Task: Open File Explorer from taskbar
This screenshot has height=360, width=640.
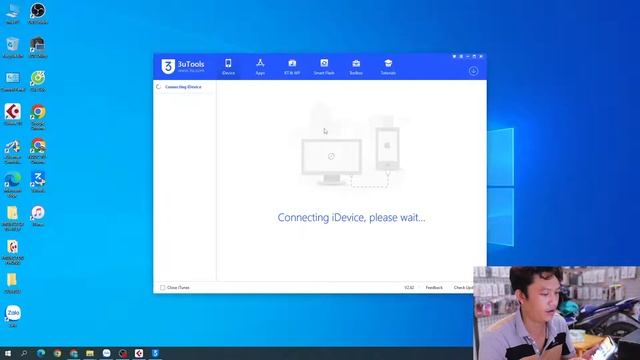Action: click(x=90, y=353)
